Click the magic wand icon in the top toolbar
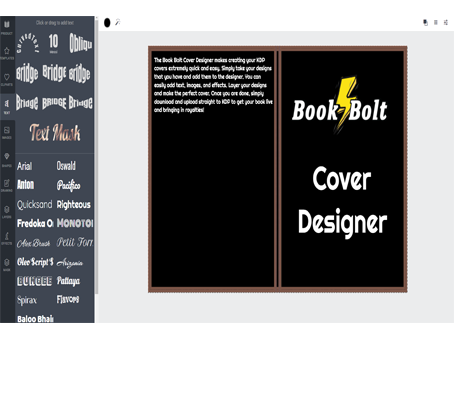 coord(118,22)
